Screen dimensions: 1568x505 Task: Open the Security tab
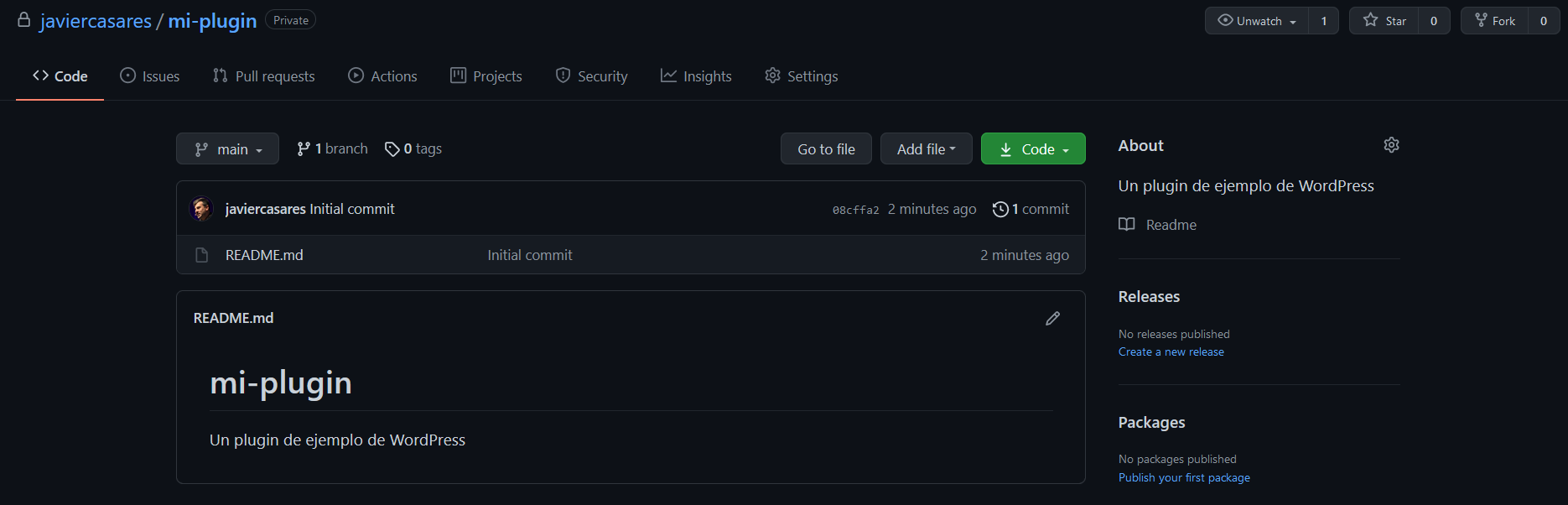591,76
